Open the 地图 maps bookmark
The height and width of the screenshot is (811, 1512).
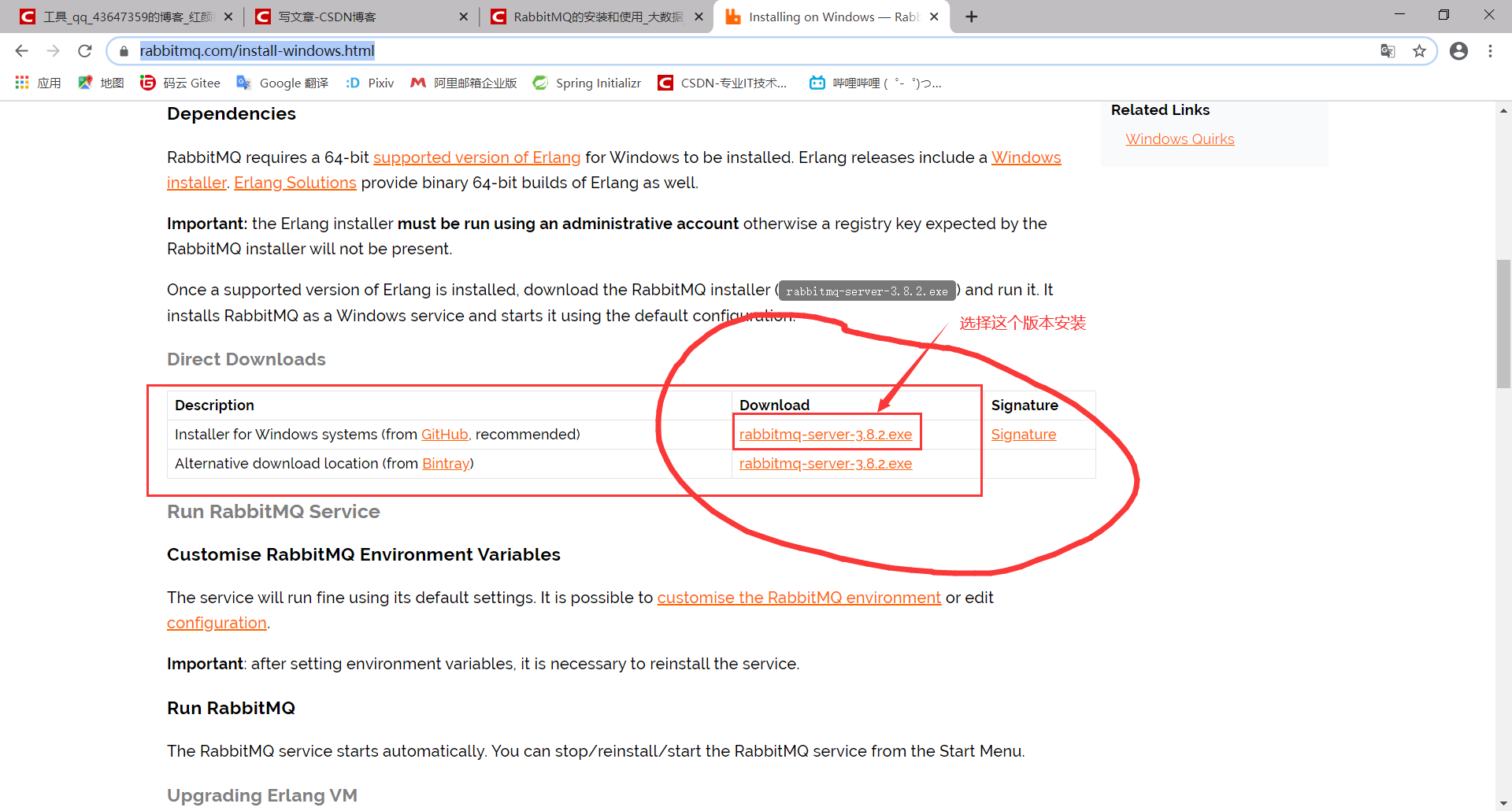tap(101, 83)
